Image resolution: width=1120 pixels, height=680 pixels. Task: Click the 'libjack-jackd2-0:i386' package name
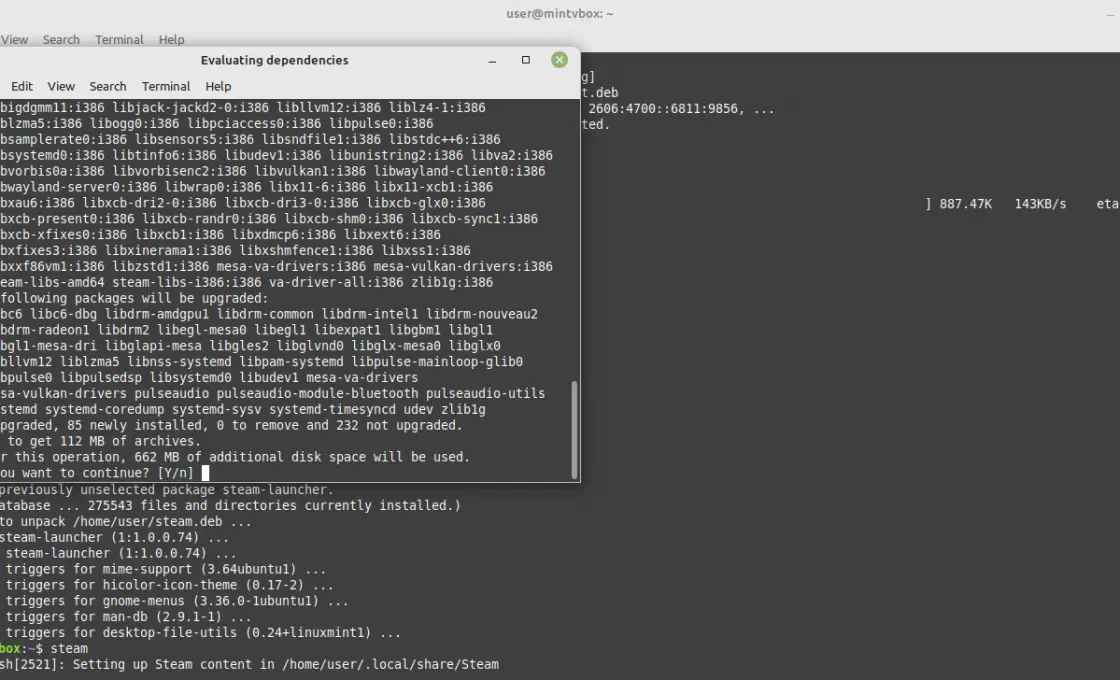point(191,108)
